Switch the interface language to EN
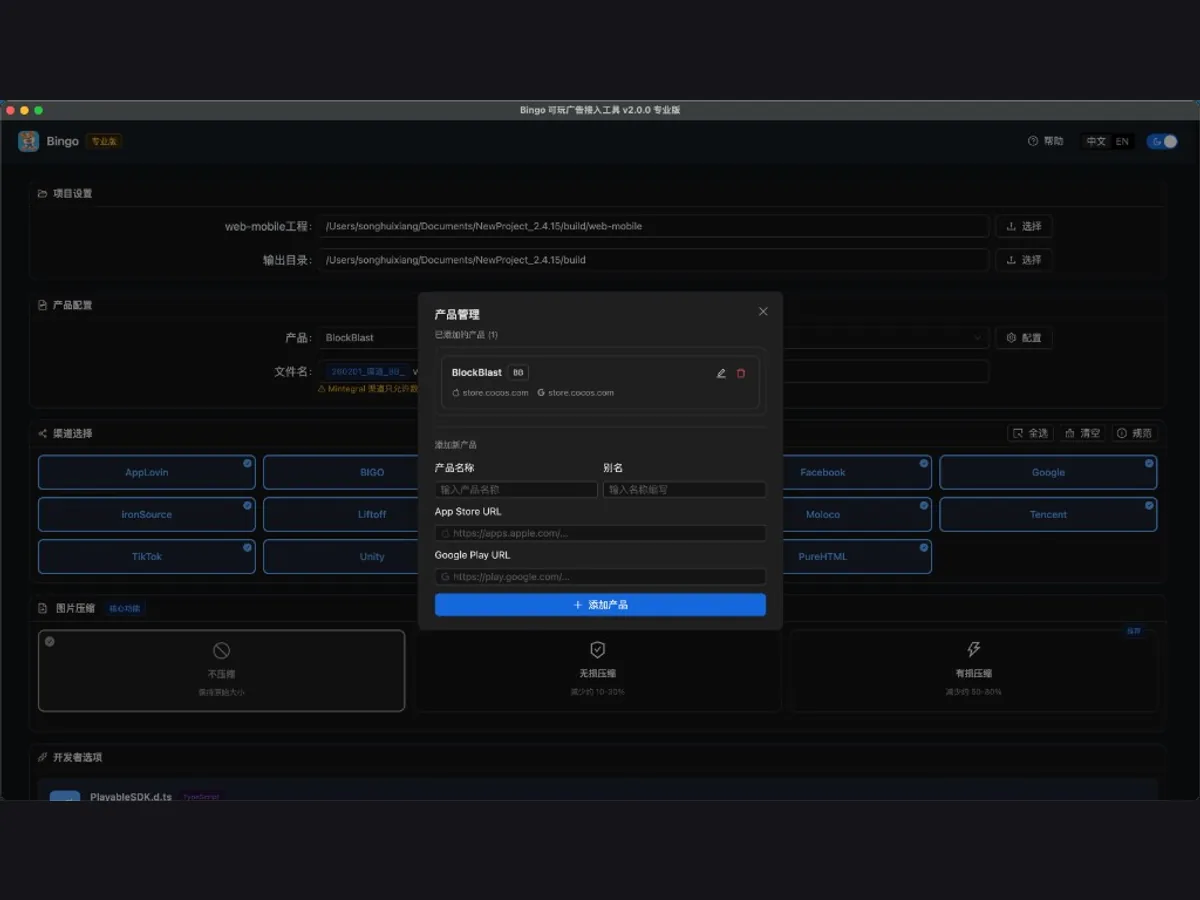Image resolution: width=1200 pixels, height=900 pixels. (x=1122, y=141)
